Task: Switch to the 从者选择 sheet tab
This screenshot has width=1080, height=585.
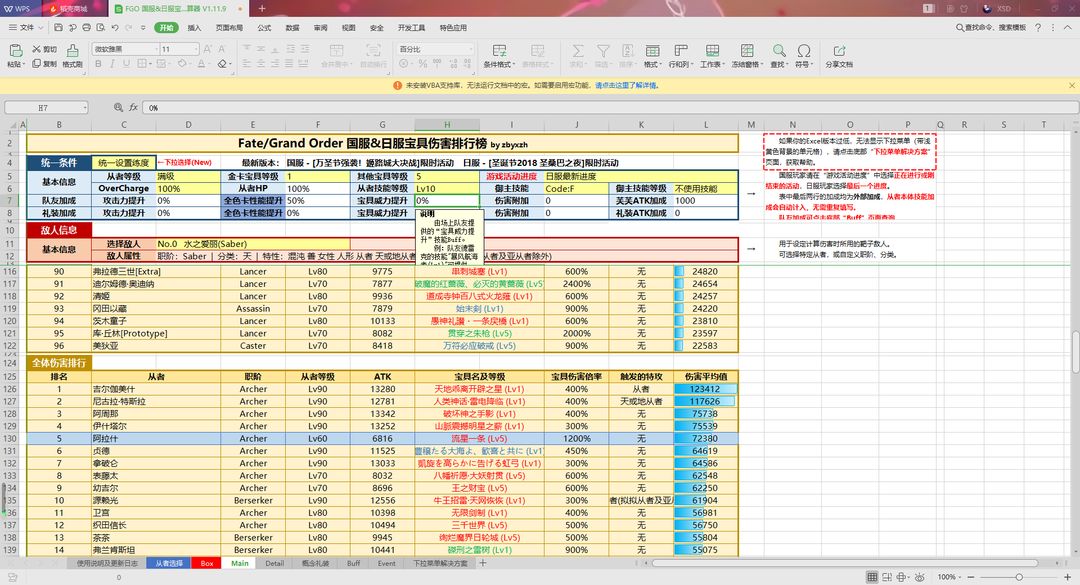Action: pyautogui.click(x=169, y=563)
